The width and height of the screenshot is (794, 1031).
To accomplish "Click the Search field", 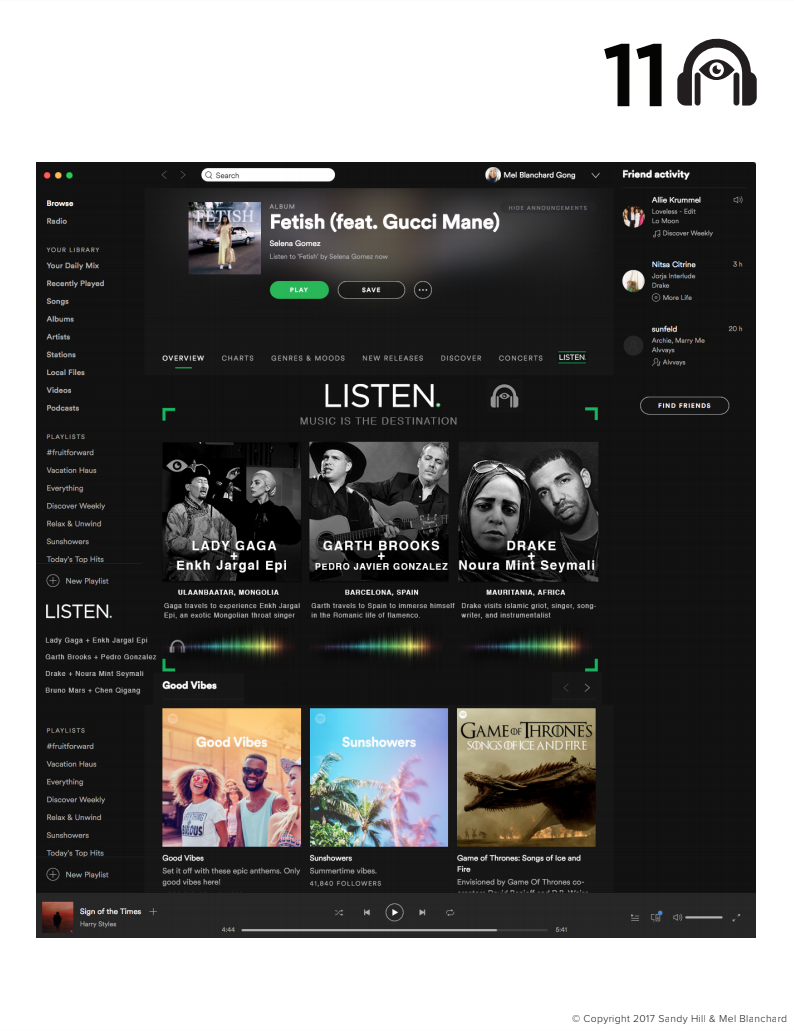I will (x=268, y=175).
